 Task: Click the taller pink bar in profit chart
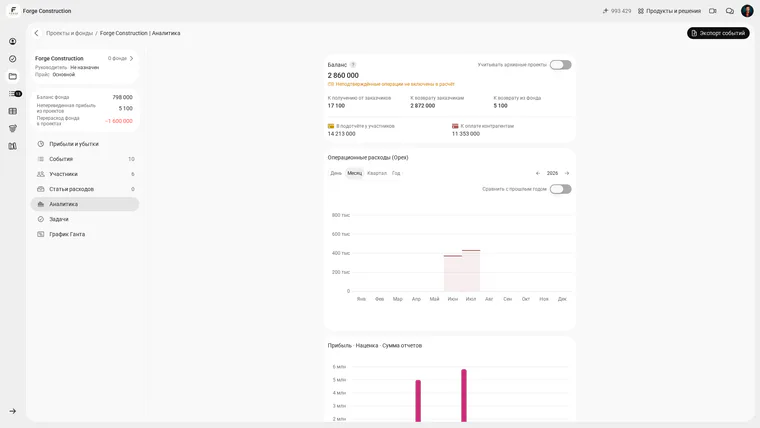pos(464,396)
